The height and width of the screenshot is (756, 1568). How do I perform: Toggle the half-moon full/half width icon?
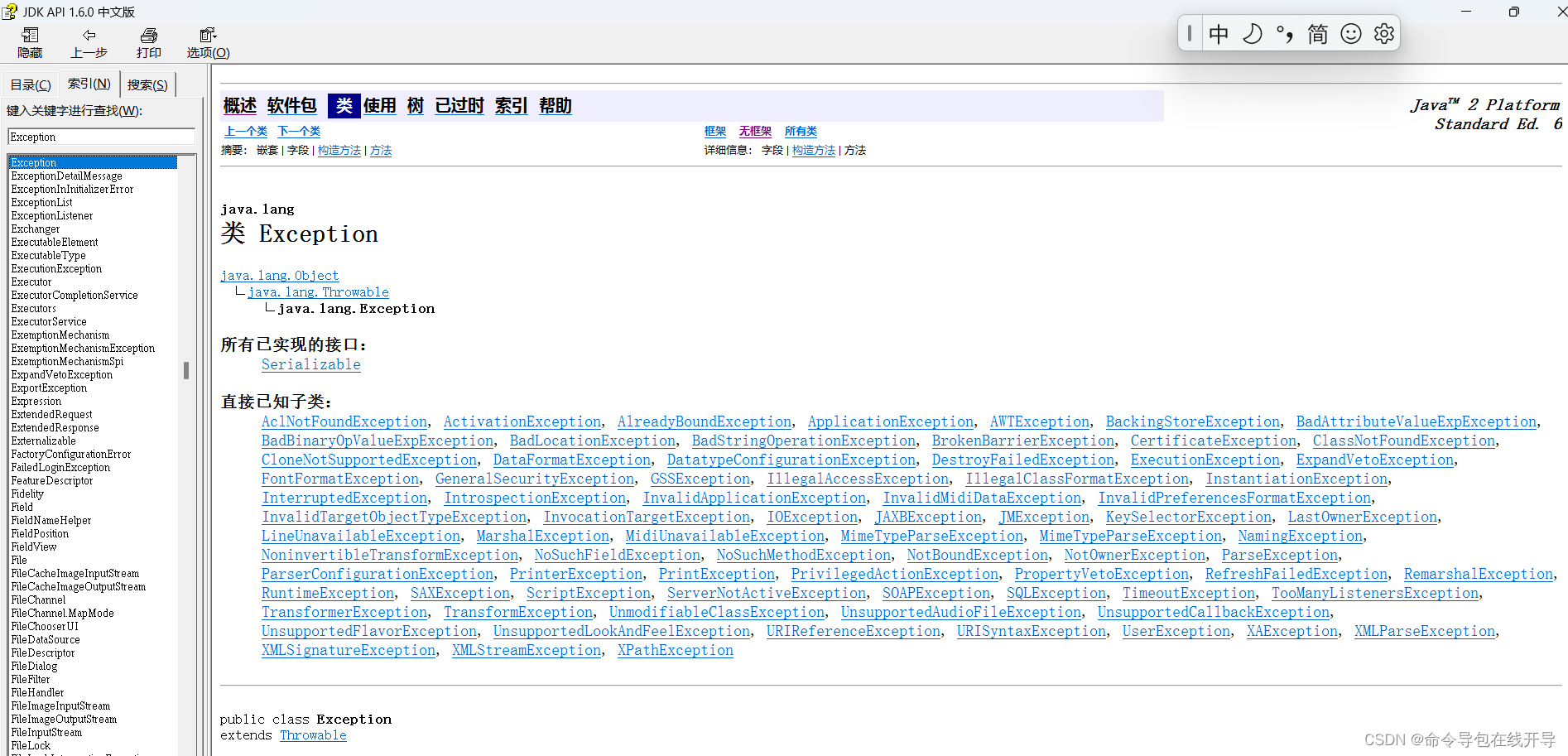coord(1252,34)
